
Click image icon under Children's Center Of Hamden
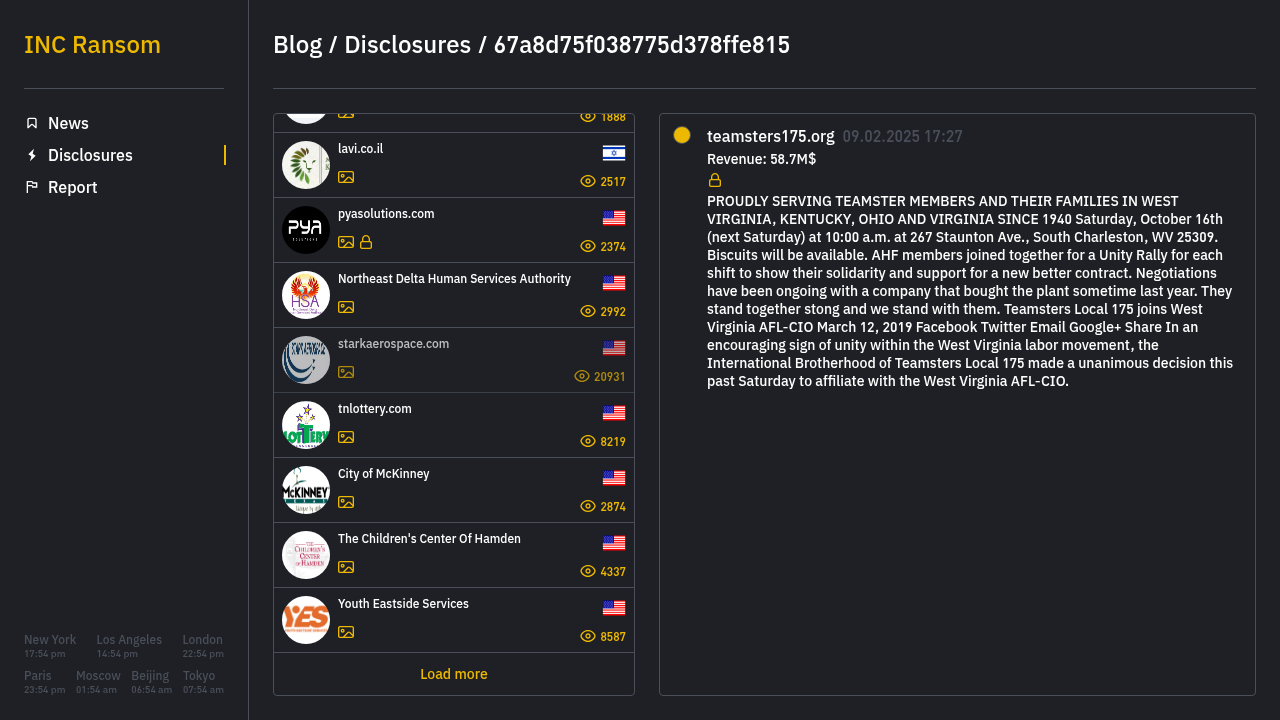(x=346, y=567)
